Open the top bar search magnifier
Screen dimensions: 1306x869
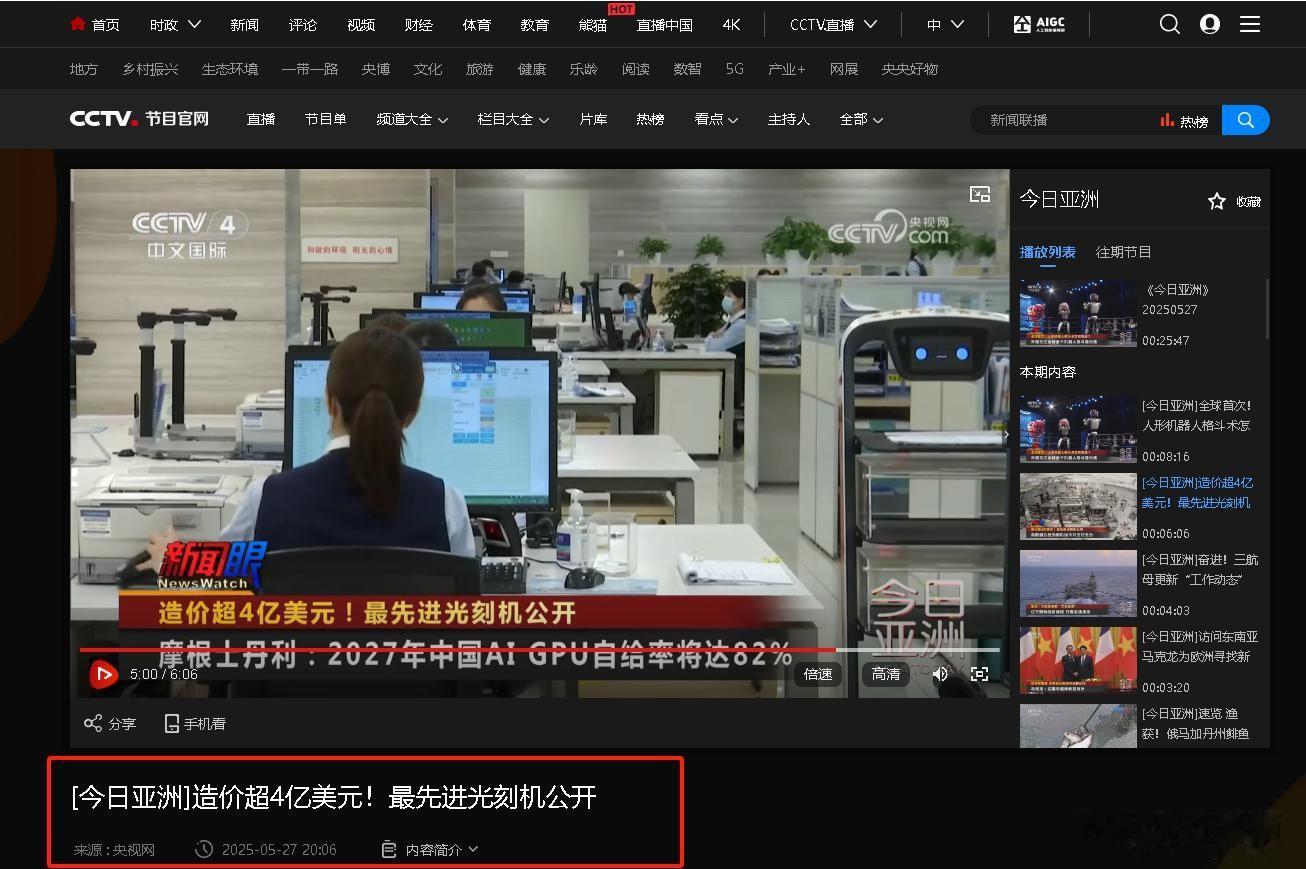(1170, 24)
